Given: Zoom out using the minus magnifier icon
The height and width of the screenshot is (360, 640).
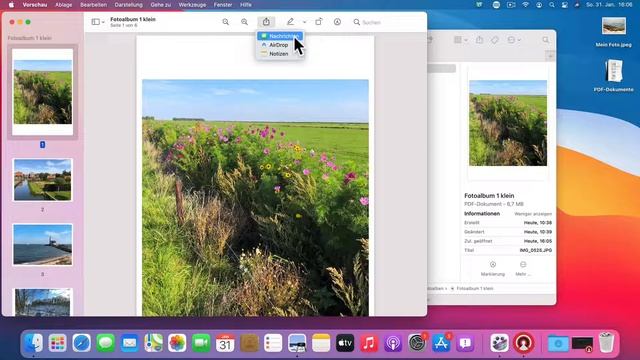Looking at the screenshot, I should point(225,22).
